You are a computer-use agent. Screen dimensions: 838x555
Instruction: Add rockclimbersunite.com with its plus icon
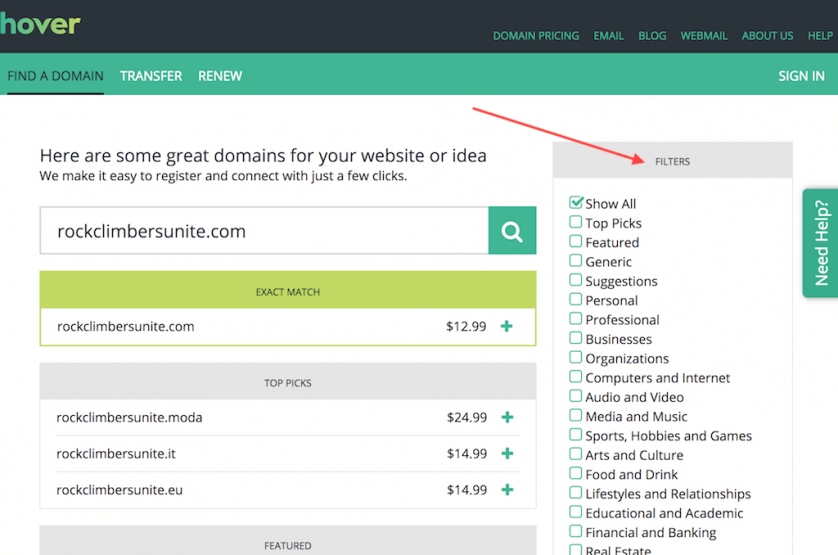coord(507,326)
